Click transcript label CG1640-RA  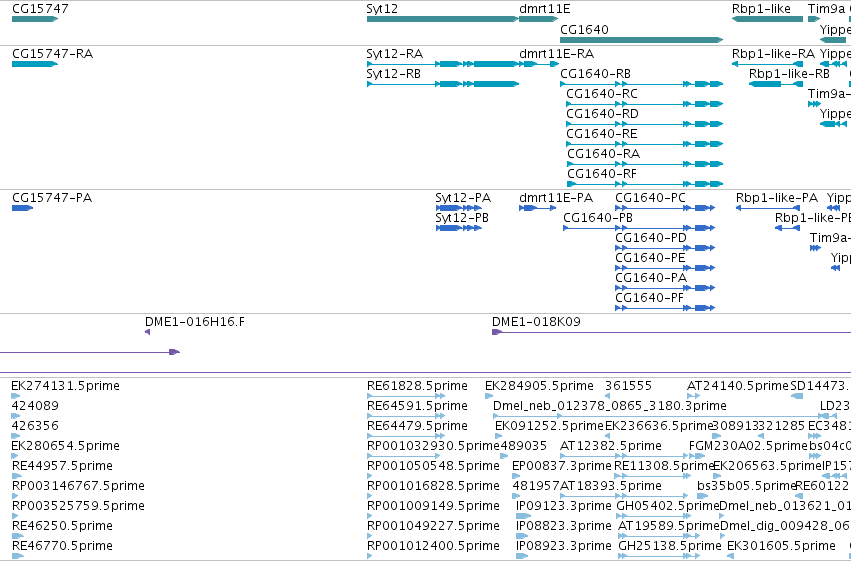pos(604,155)
